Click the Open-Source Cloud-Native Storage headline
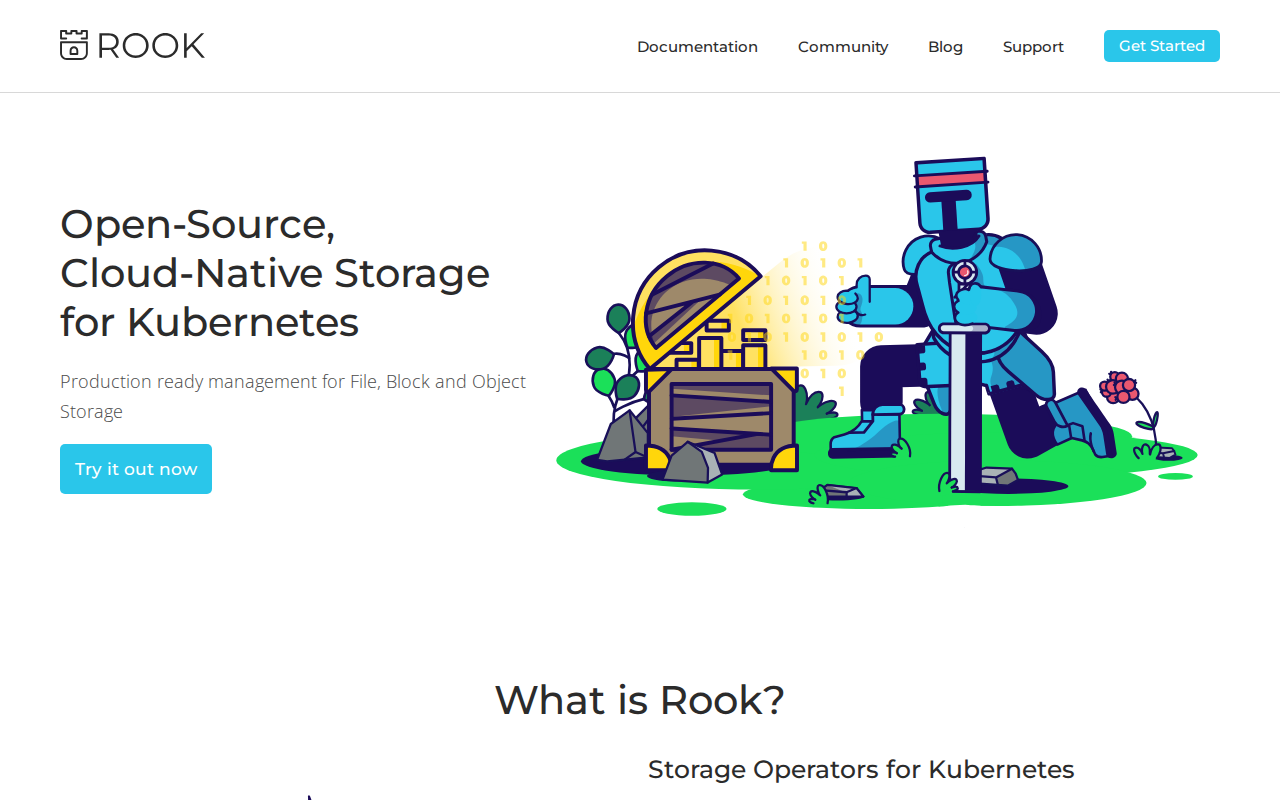This screenshot has width=1280, height=800. [x=275, y=273]
